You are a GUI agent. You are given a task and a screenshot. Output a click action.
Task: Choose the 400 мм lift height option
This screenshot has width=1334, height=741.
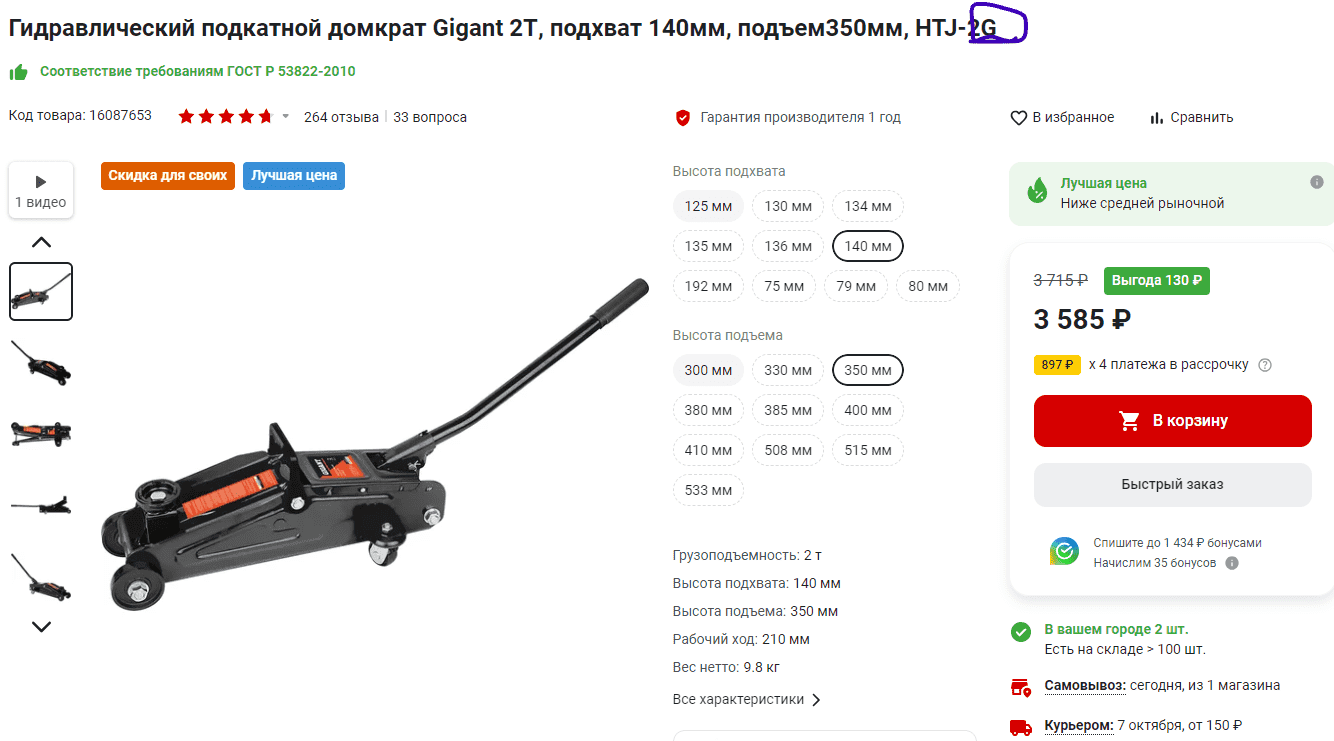[x=868, y=410]
